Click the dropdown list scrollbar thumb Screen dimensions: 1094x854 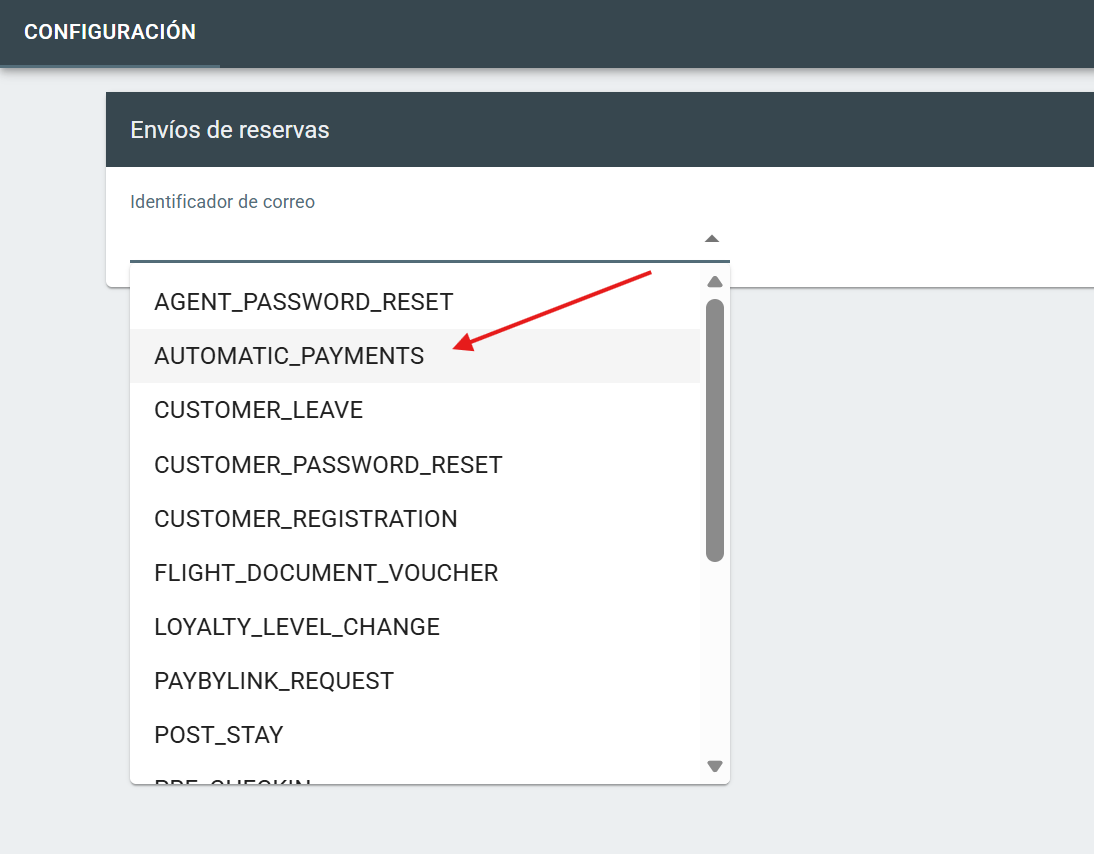coord(714,430)
